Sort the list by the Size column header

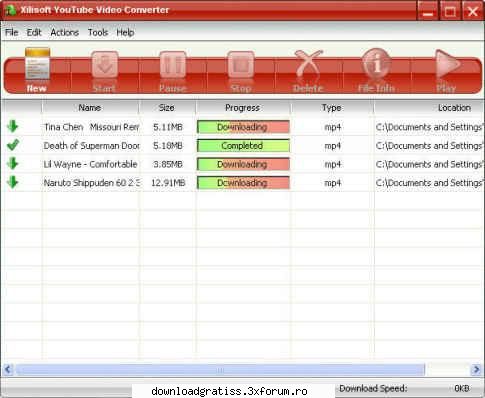167,108
